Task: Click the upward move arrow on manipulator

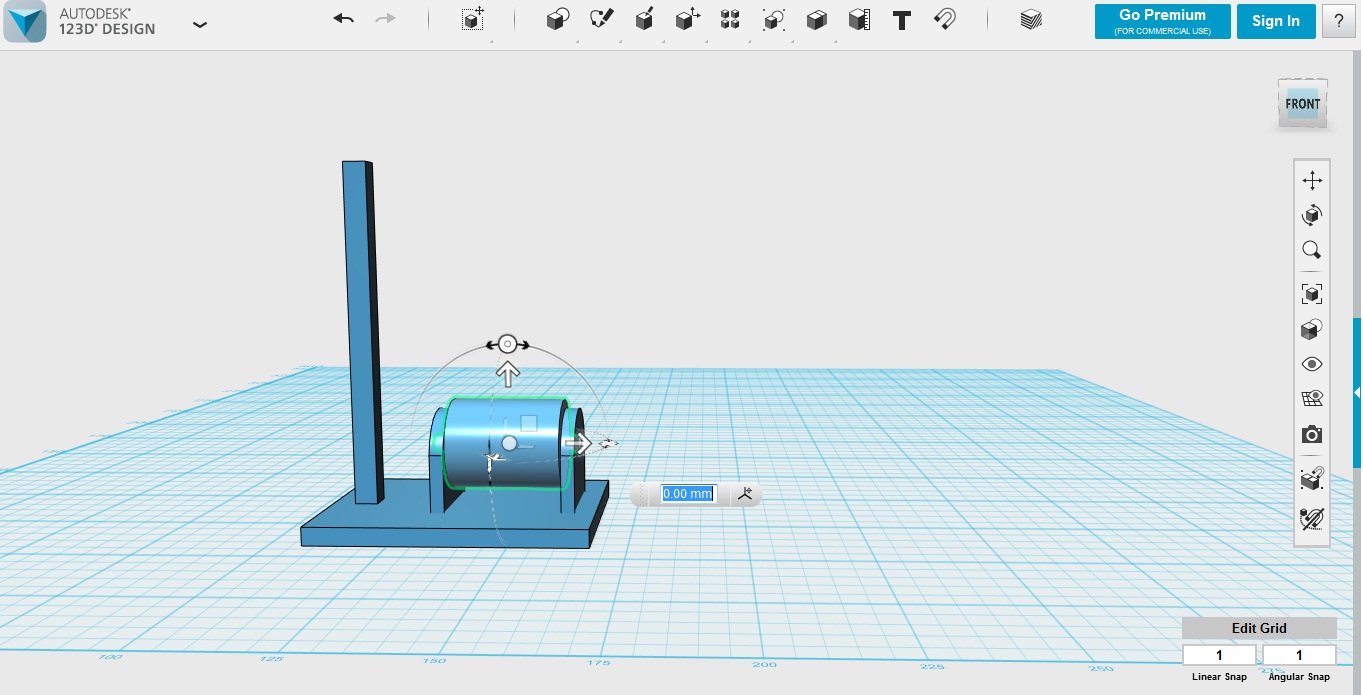Action: (508, 374)
